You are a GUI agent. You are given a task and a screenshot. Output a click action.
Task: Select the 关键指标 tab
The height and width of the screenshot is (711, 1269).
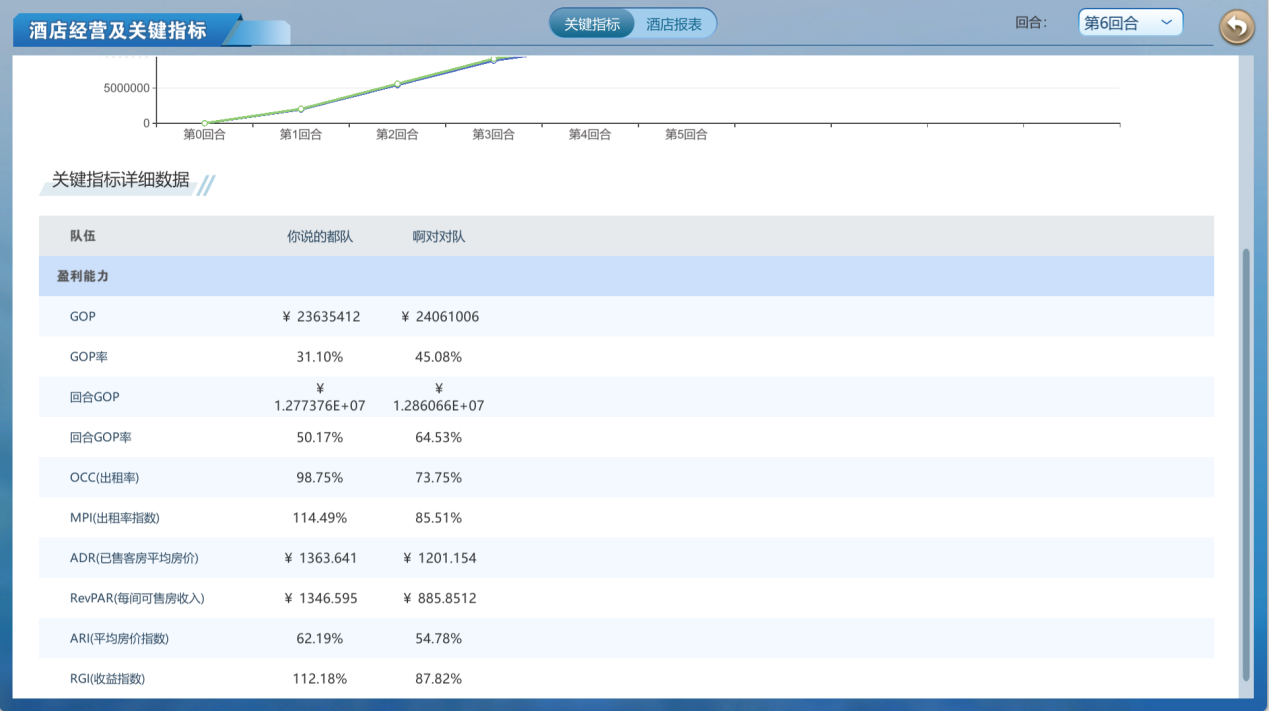[592, 24]
